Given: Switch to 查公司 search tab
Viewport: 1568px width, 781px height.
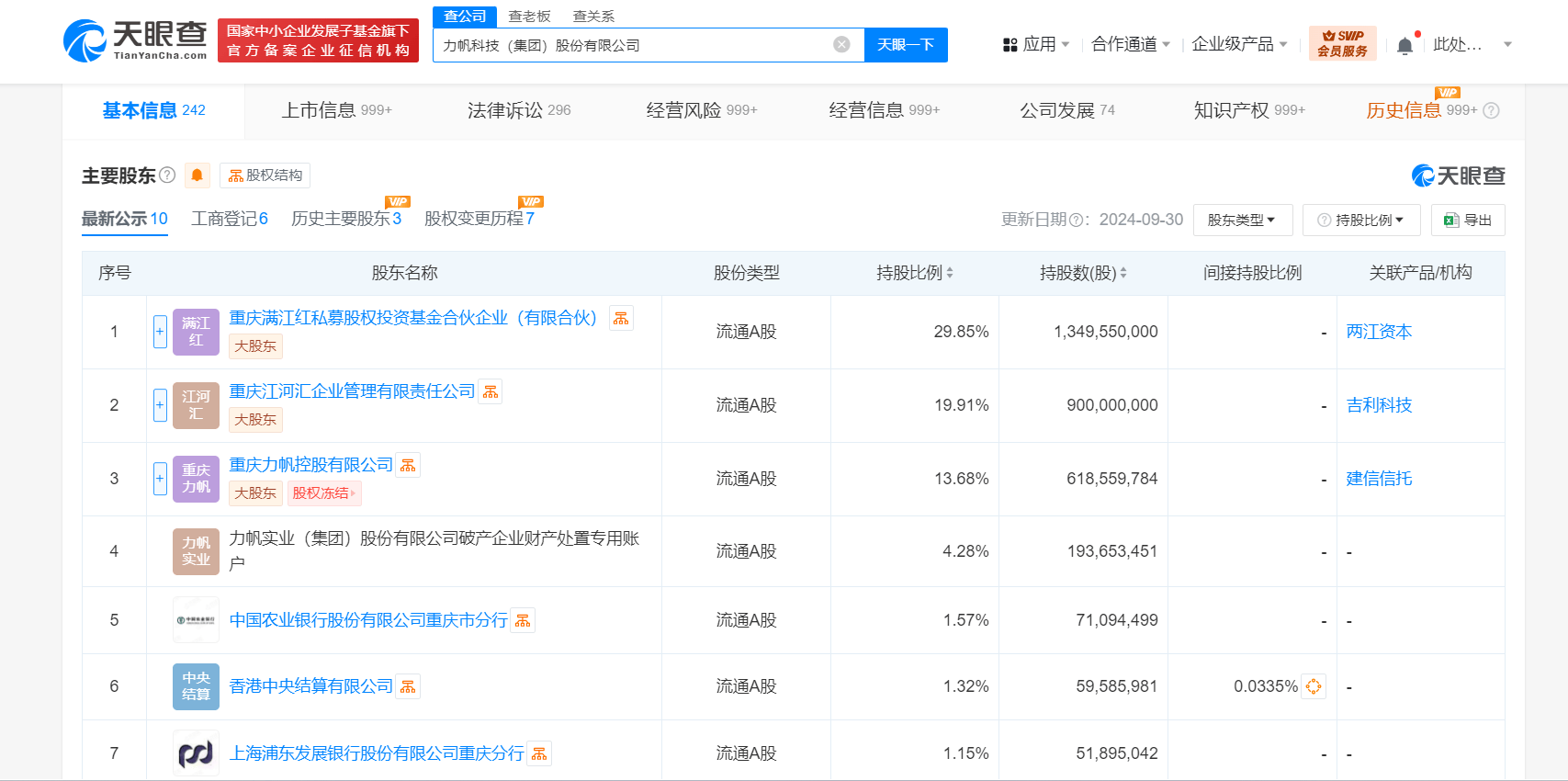Looking at the screenshot, I should click(x=465, y=17).
